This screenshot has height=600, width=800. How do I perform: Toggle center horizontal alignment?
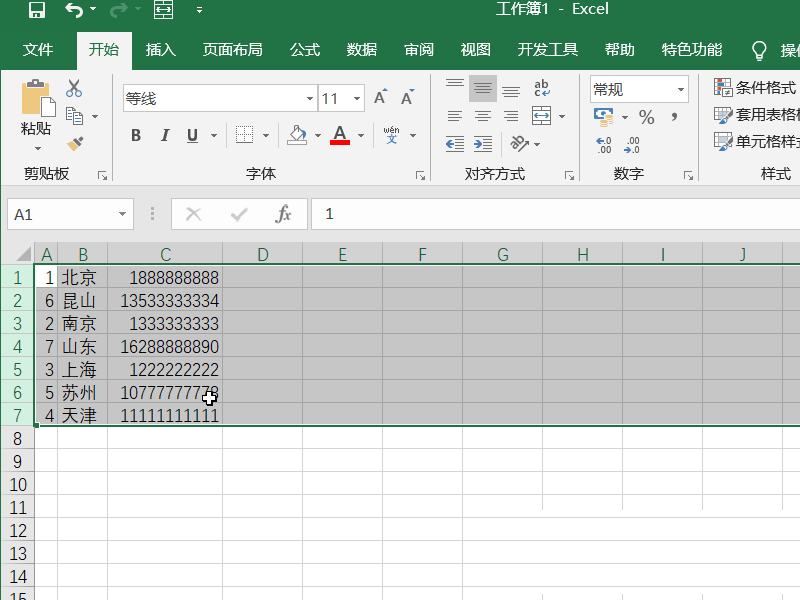tap(483, 116)
